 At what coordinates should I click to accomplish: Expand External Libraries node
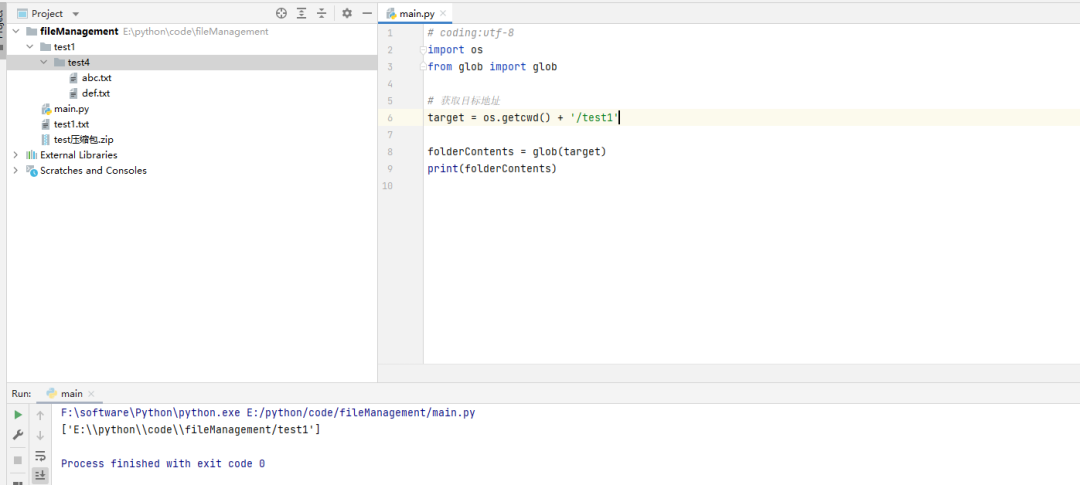pos(16,155)
